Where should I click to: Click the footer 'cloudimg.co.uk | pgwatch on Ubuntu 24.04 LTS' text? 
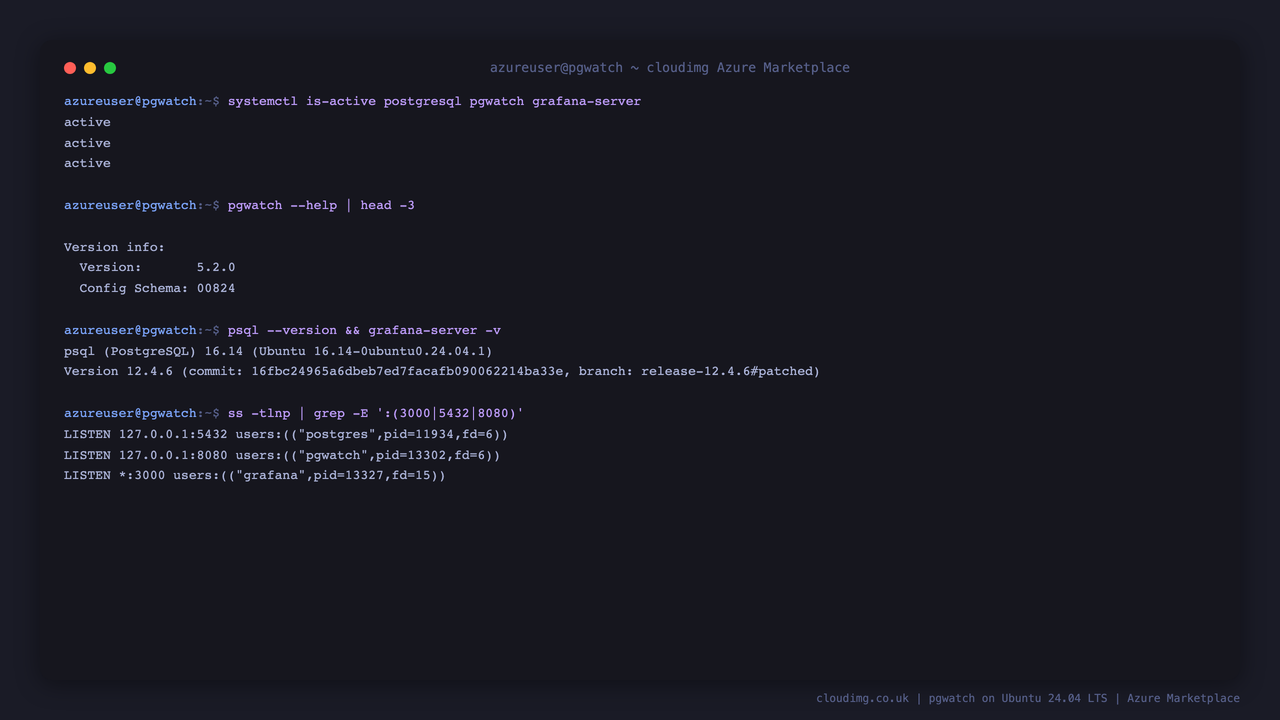tap(962, 698)
